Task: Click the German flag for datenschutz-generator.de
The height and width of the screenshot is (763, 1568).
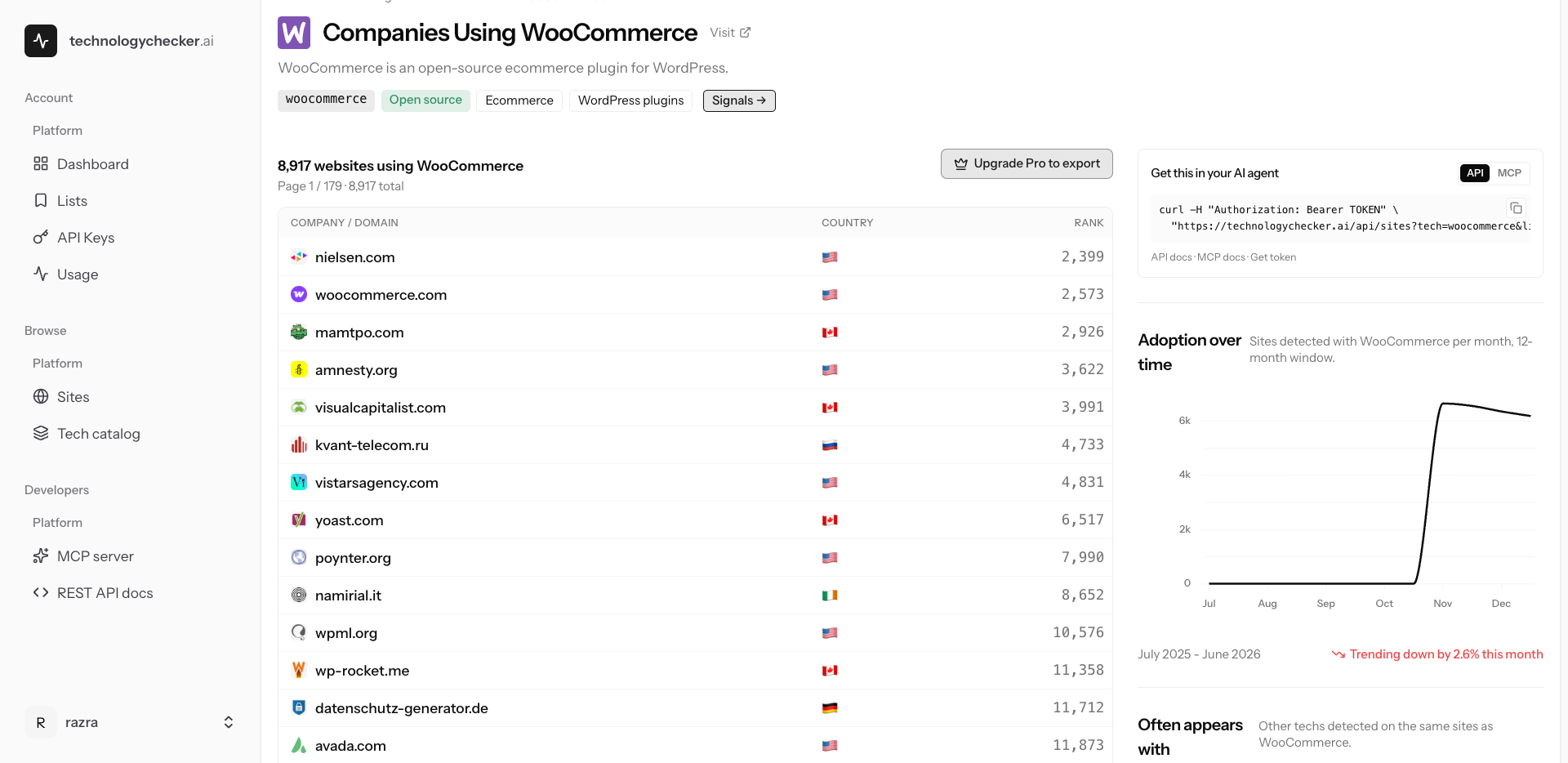Action: tap(830, 708)
